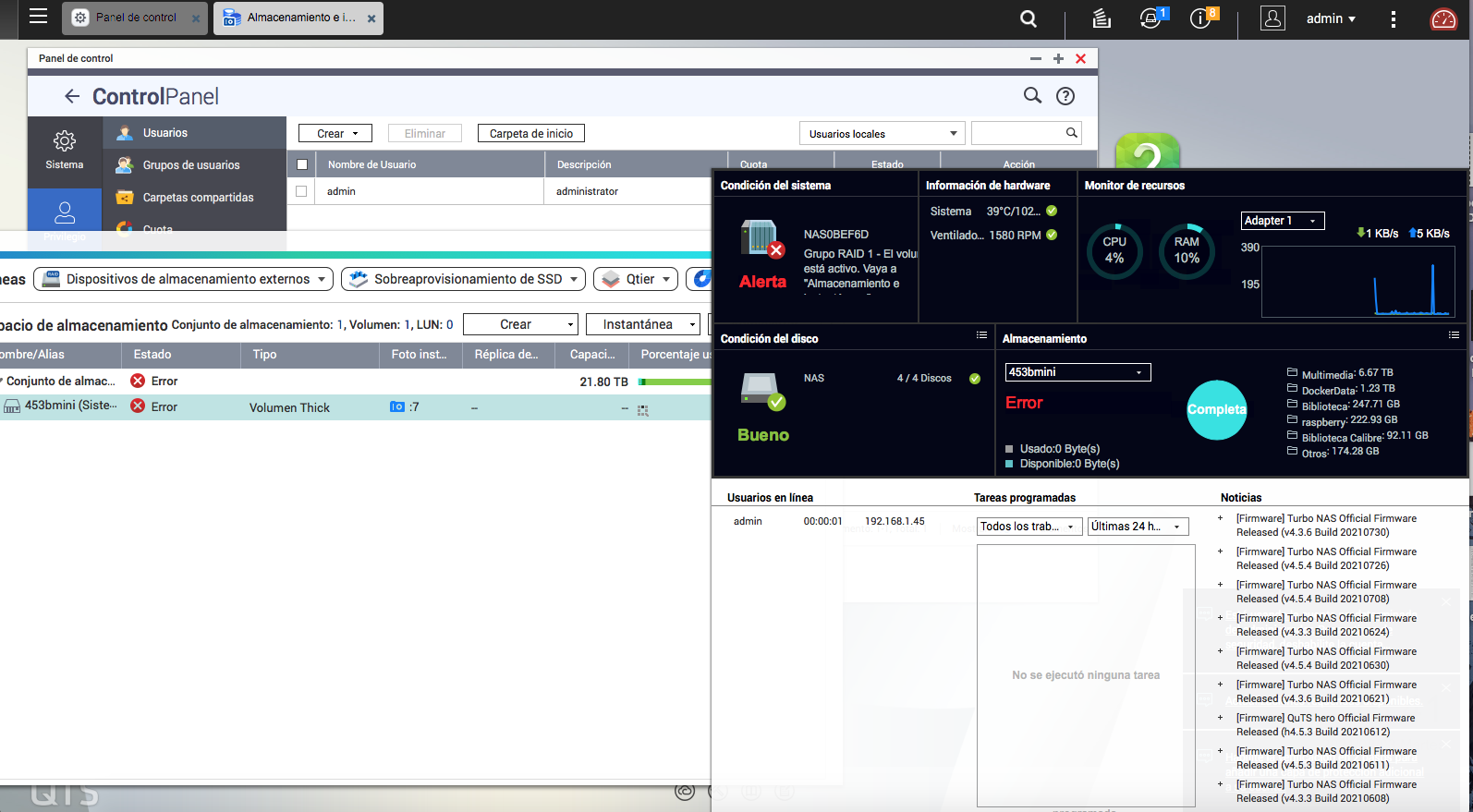Viewport: 1473px width, 812px height.
Task: Go back with Control Panel arrow
Action: (x=72, y=96)
